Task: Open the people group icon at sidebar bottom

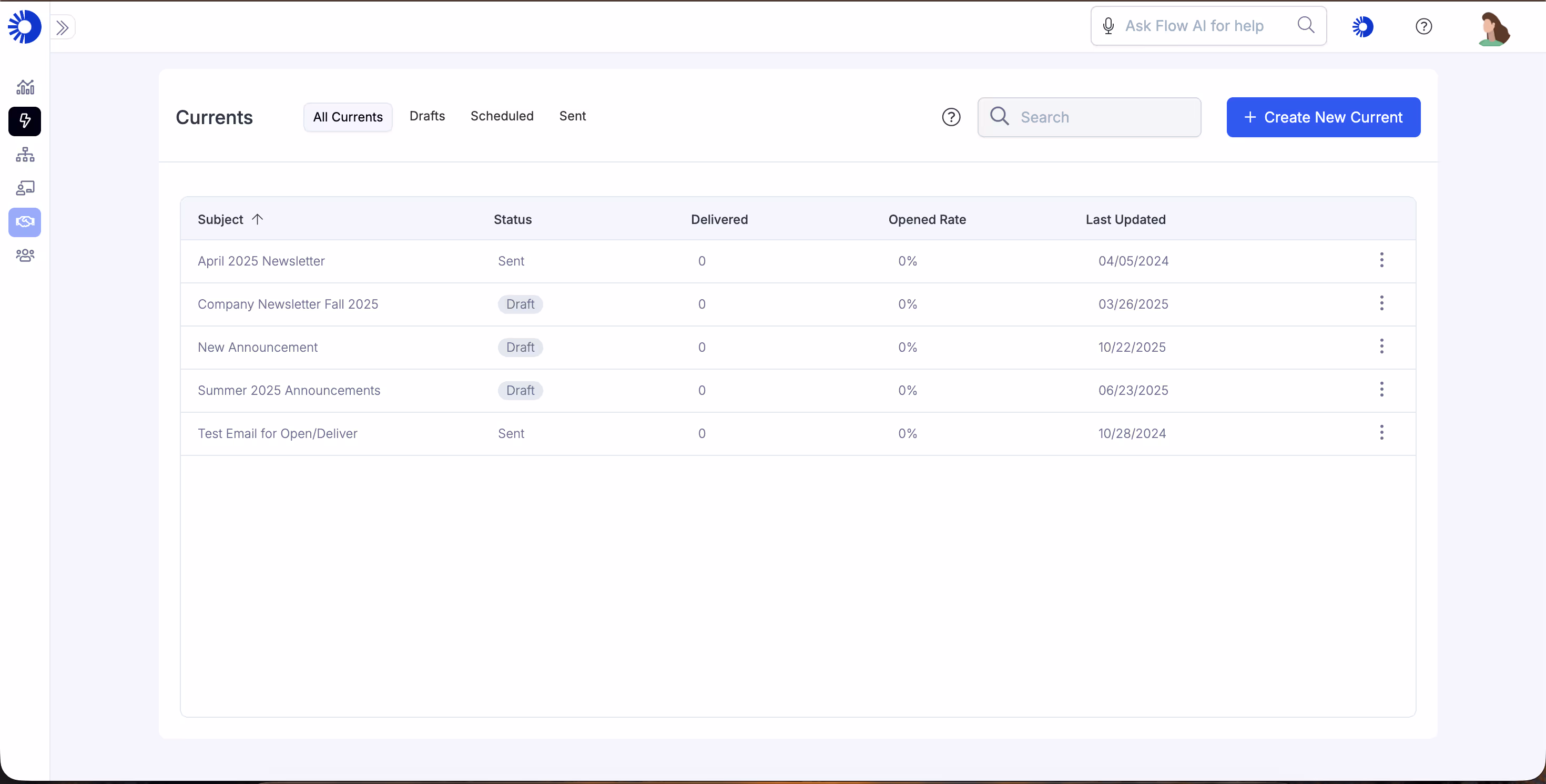Action: click(25, 255)
